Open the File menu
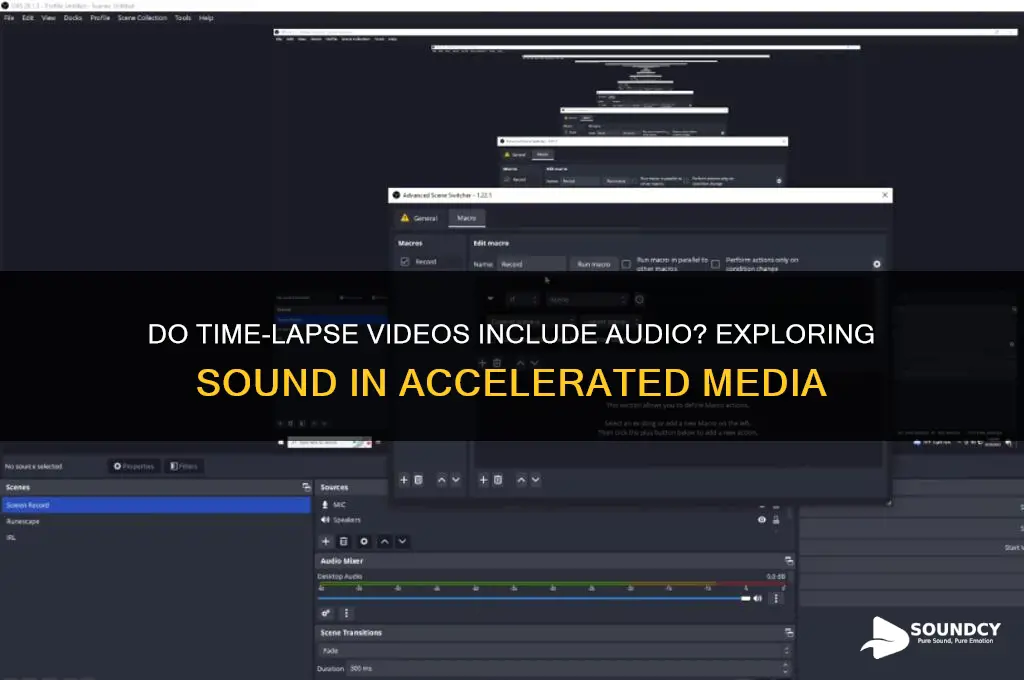Screen dimensions: 1024x680 pyautogui.click(x=9, y=18)
